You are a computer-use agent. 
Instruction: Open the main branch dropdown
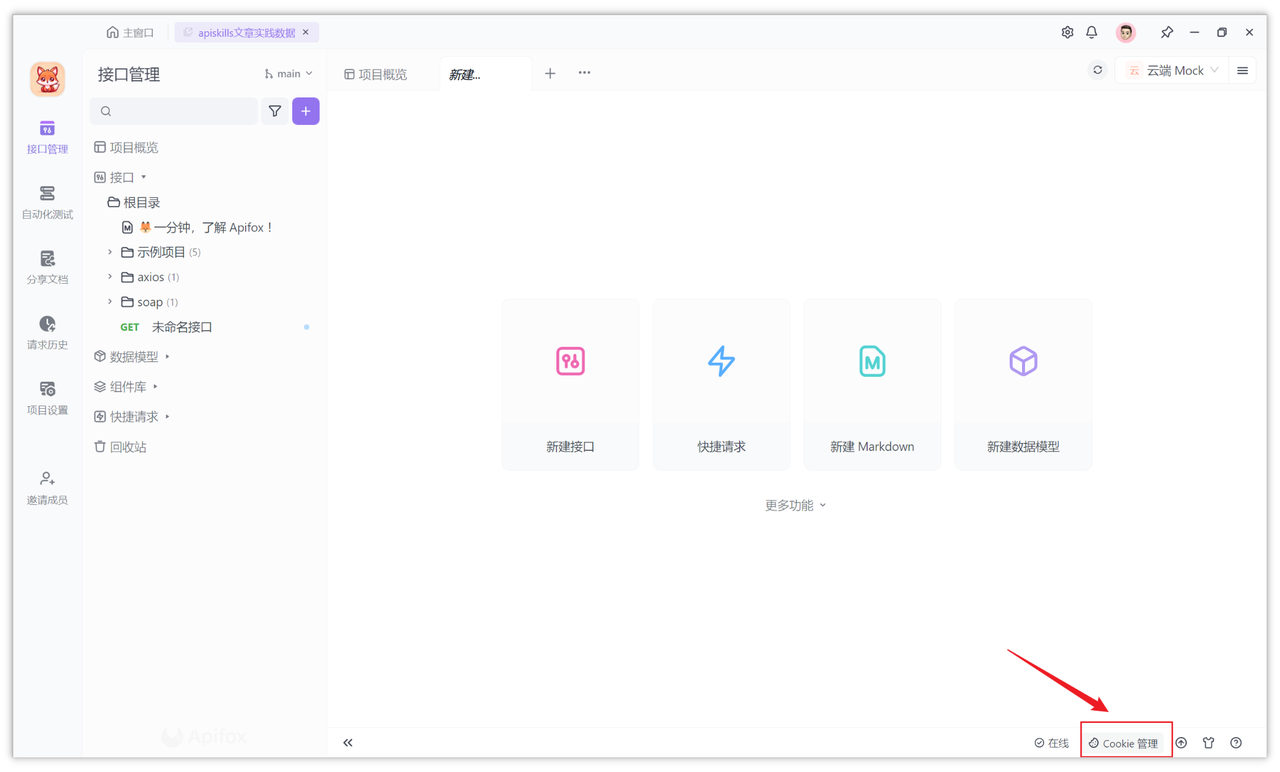(289, 74)
